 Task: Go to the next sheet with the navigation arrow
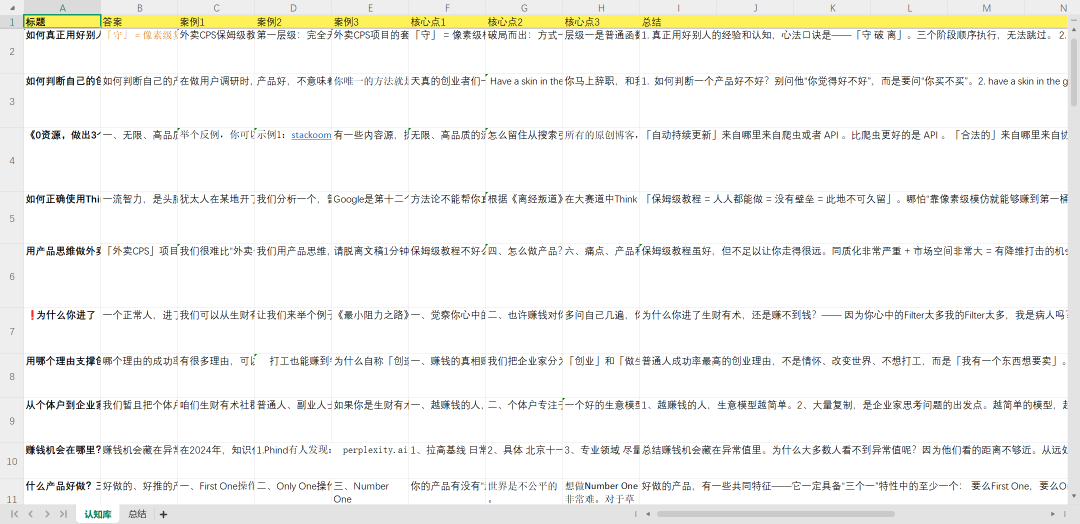pyautogui.click(x=47, y=514)
